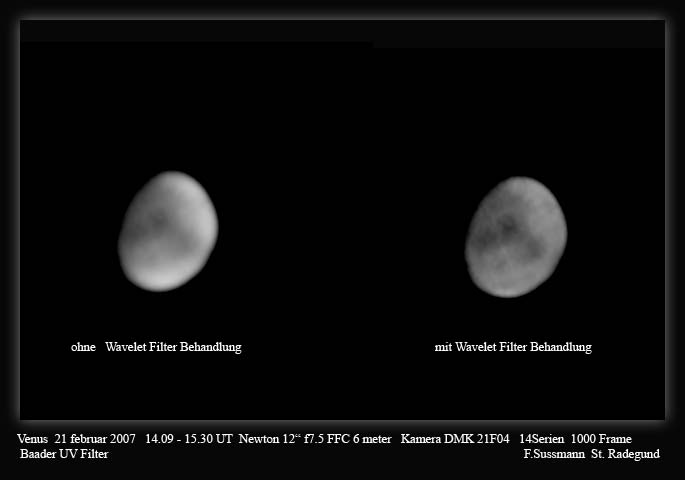Click the '14Serien' text in footer
The image size is (685, 480).
point(541,439)
